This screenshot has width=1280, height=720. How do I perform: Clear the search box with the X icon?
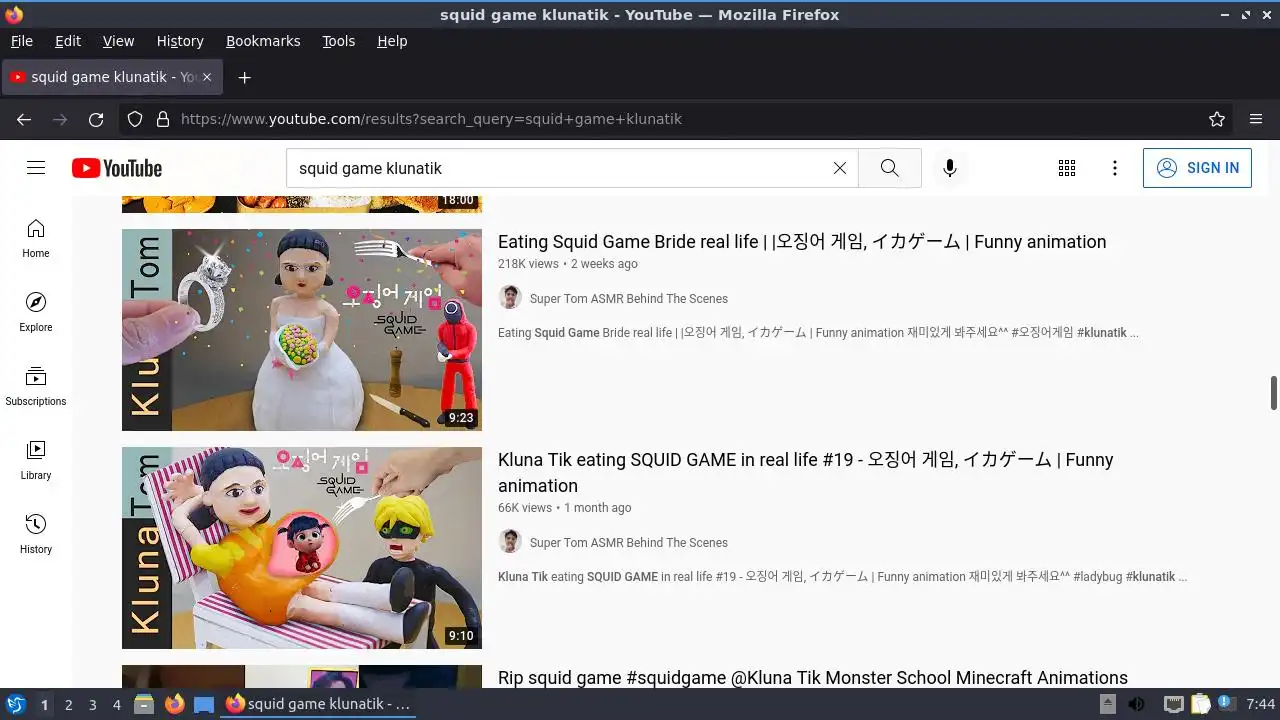click(840, 168)
